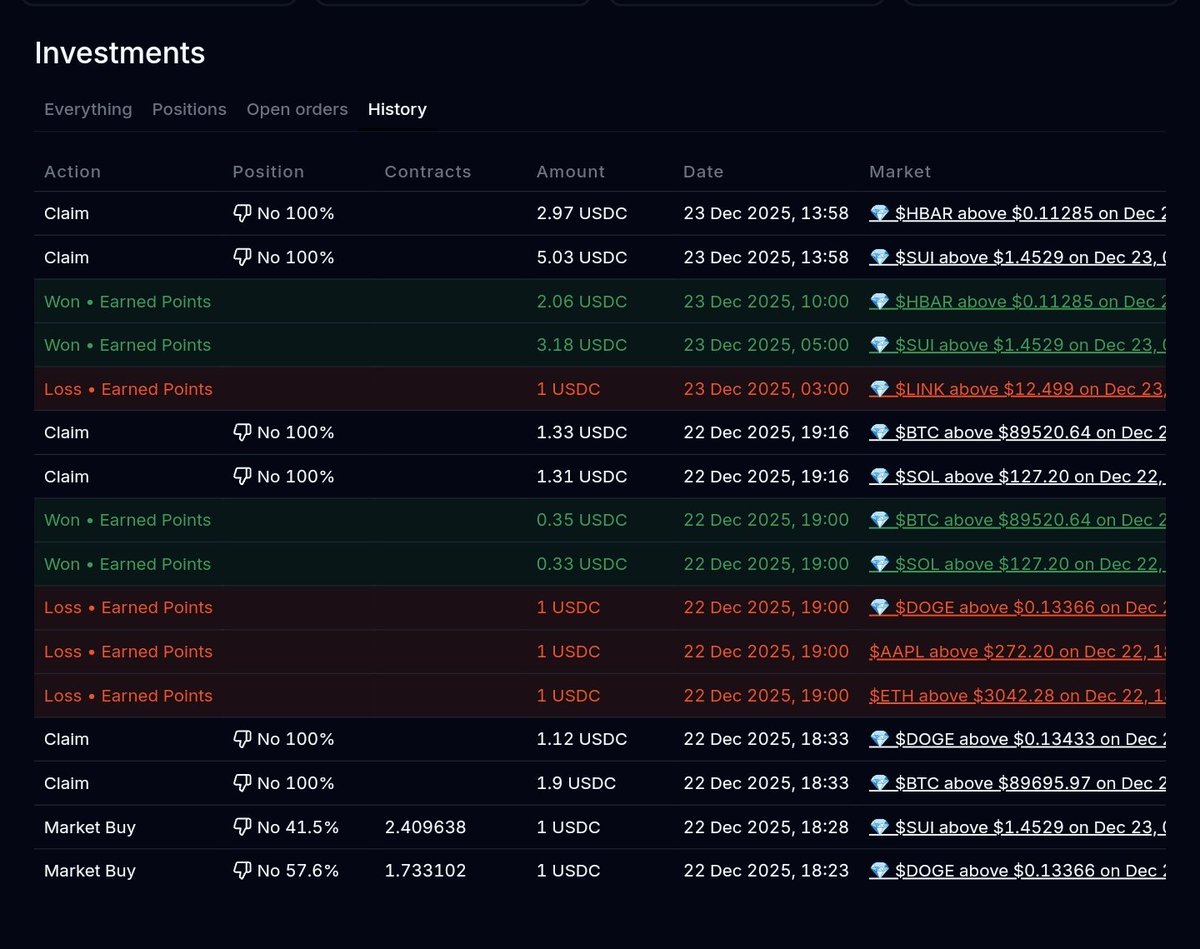Click date 22 Dec 2025, 18:28

766,827
